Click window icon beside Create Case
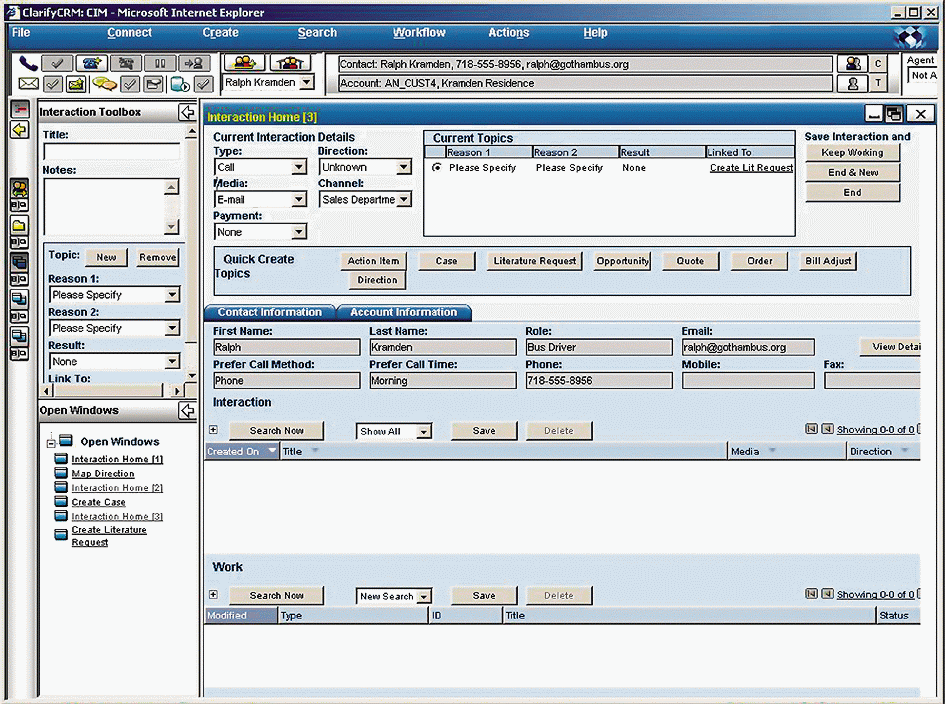Screen dimensions: 945x704 [61, 501]
